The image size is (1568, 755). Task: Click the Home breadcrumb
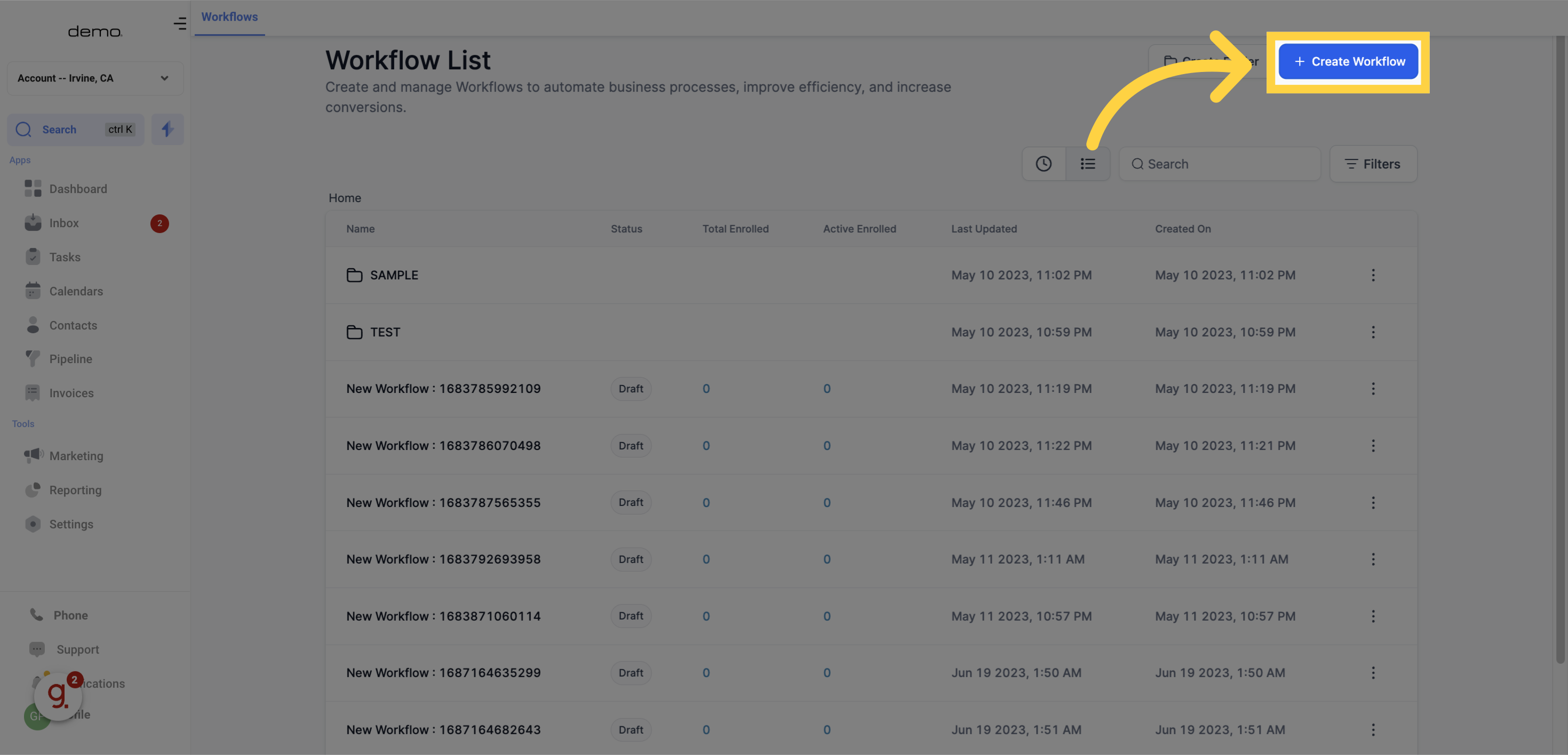[x=345, y=198]
